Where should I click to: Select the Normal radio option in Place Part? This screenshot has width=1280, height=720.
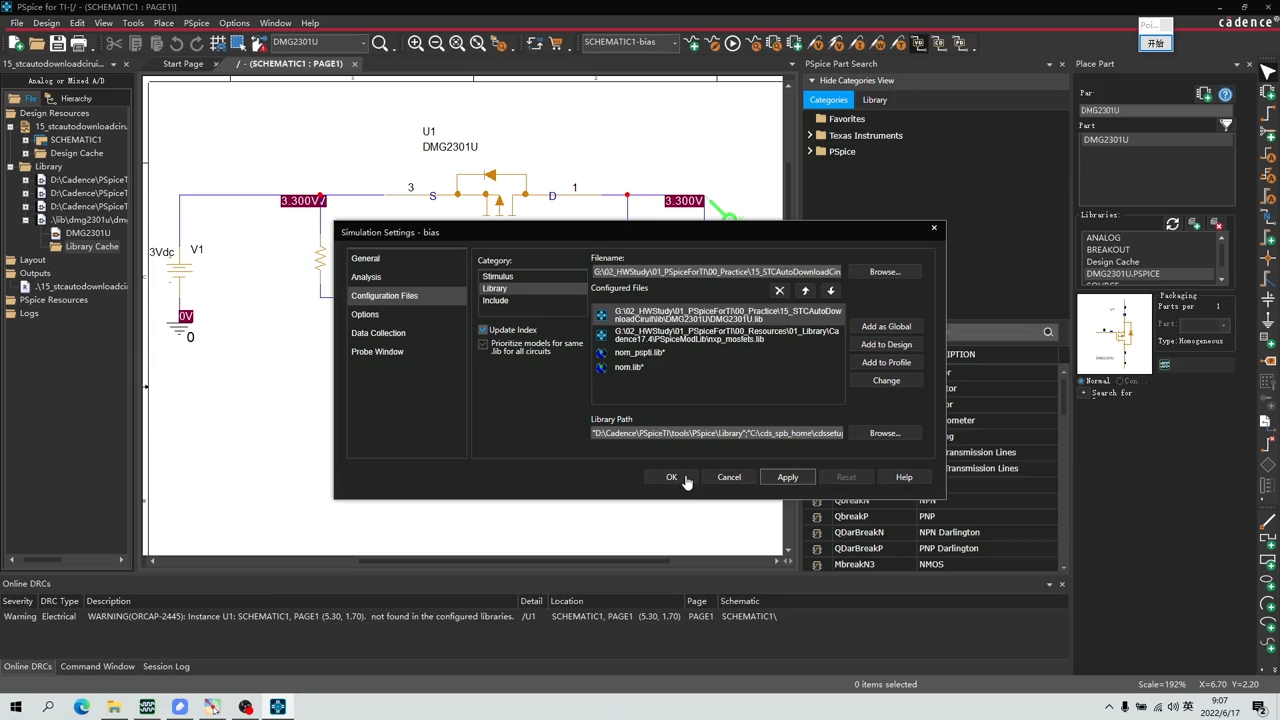[x=1082, y=381]
